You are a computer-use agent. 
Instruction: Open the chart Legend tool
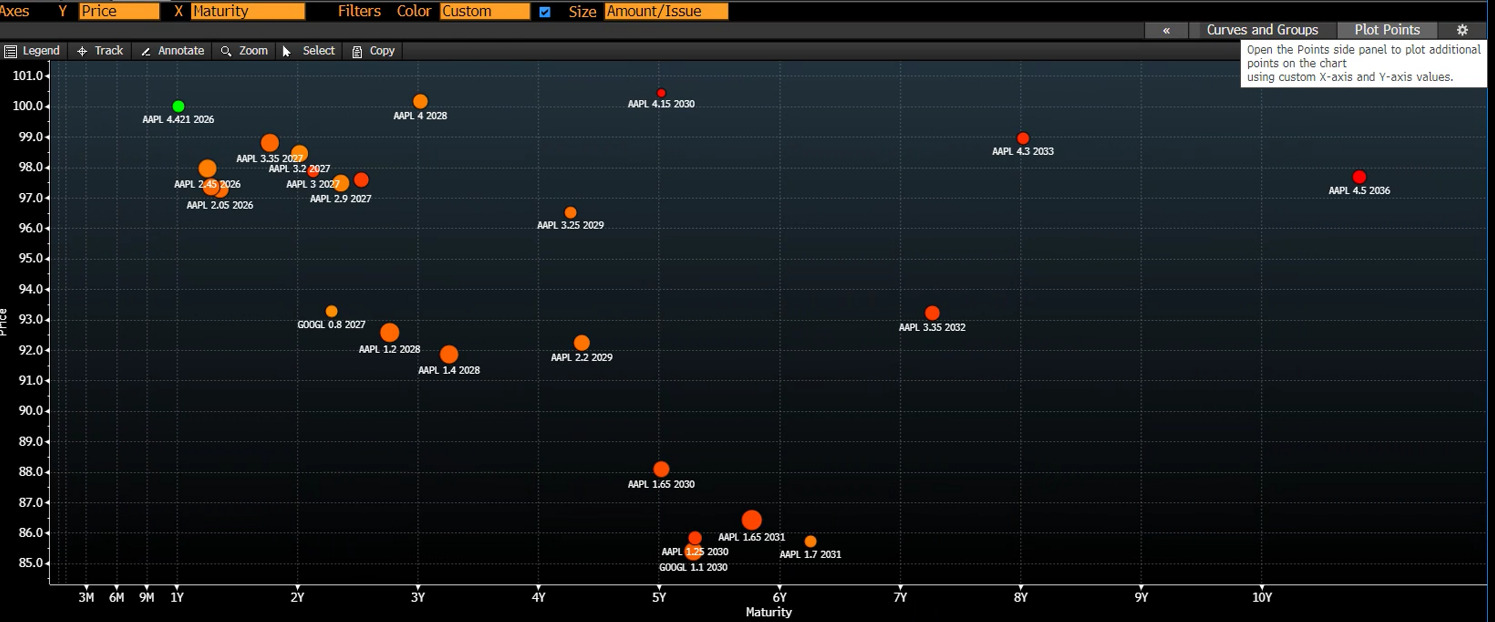(x=32, y=51)
